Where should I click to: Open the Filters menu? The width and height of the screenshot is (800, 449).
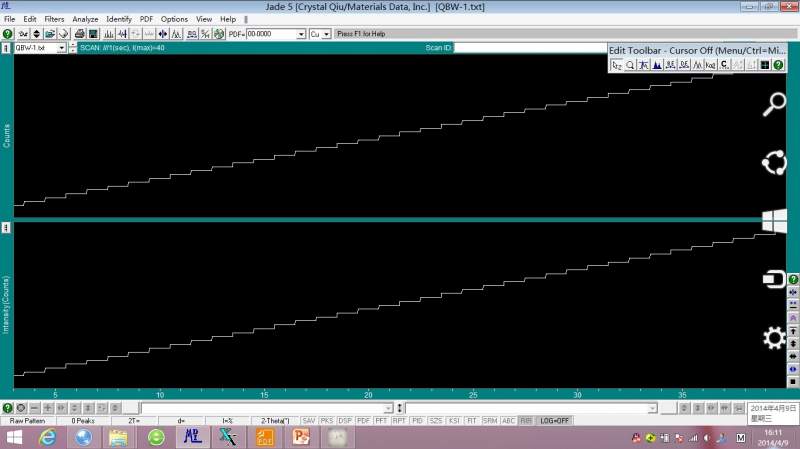click(x=54, y=19)
